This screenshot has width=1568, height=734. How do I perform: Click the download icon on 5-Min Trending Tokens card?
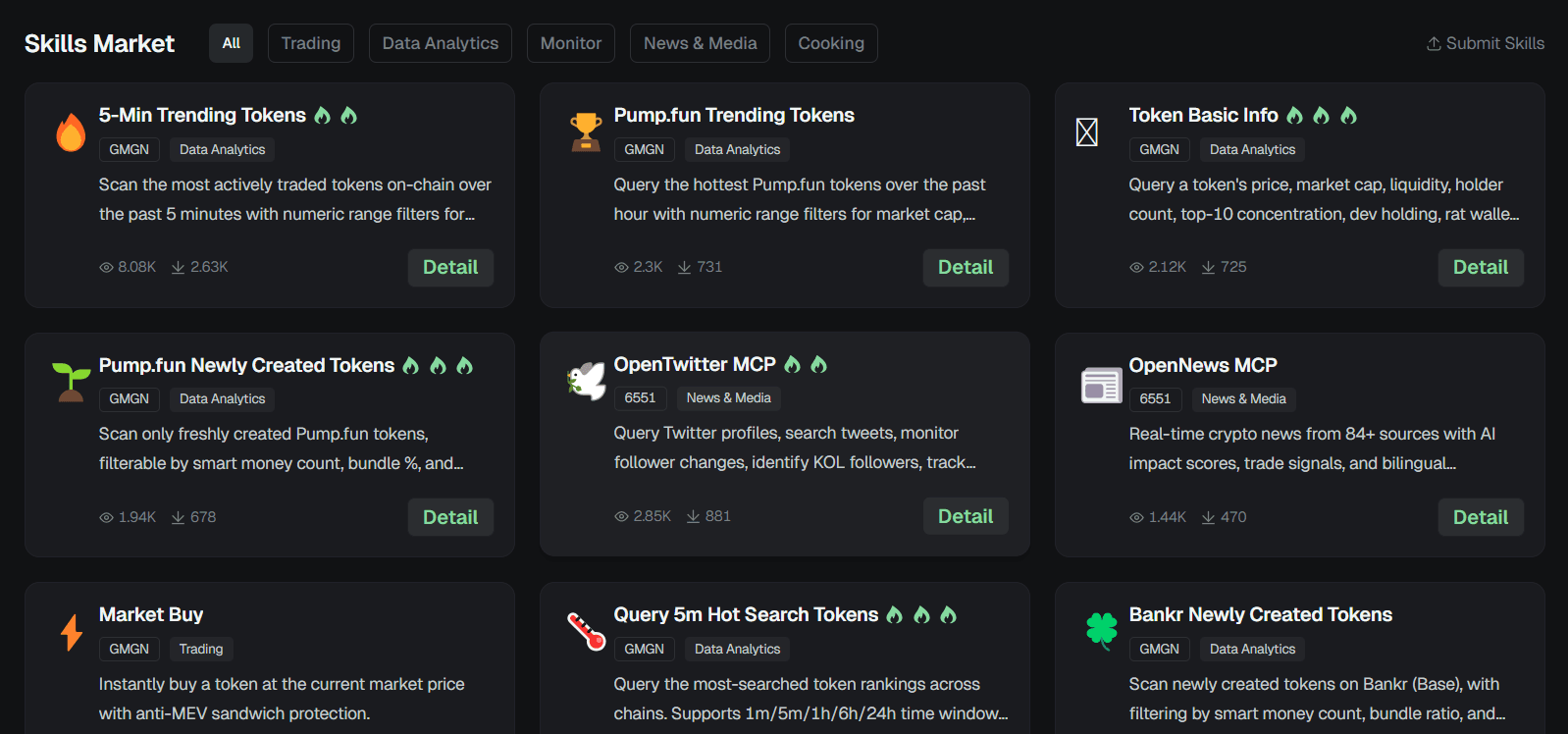[179, 267]
